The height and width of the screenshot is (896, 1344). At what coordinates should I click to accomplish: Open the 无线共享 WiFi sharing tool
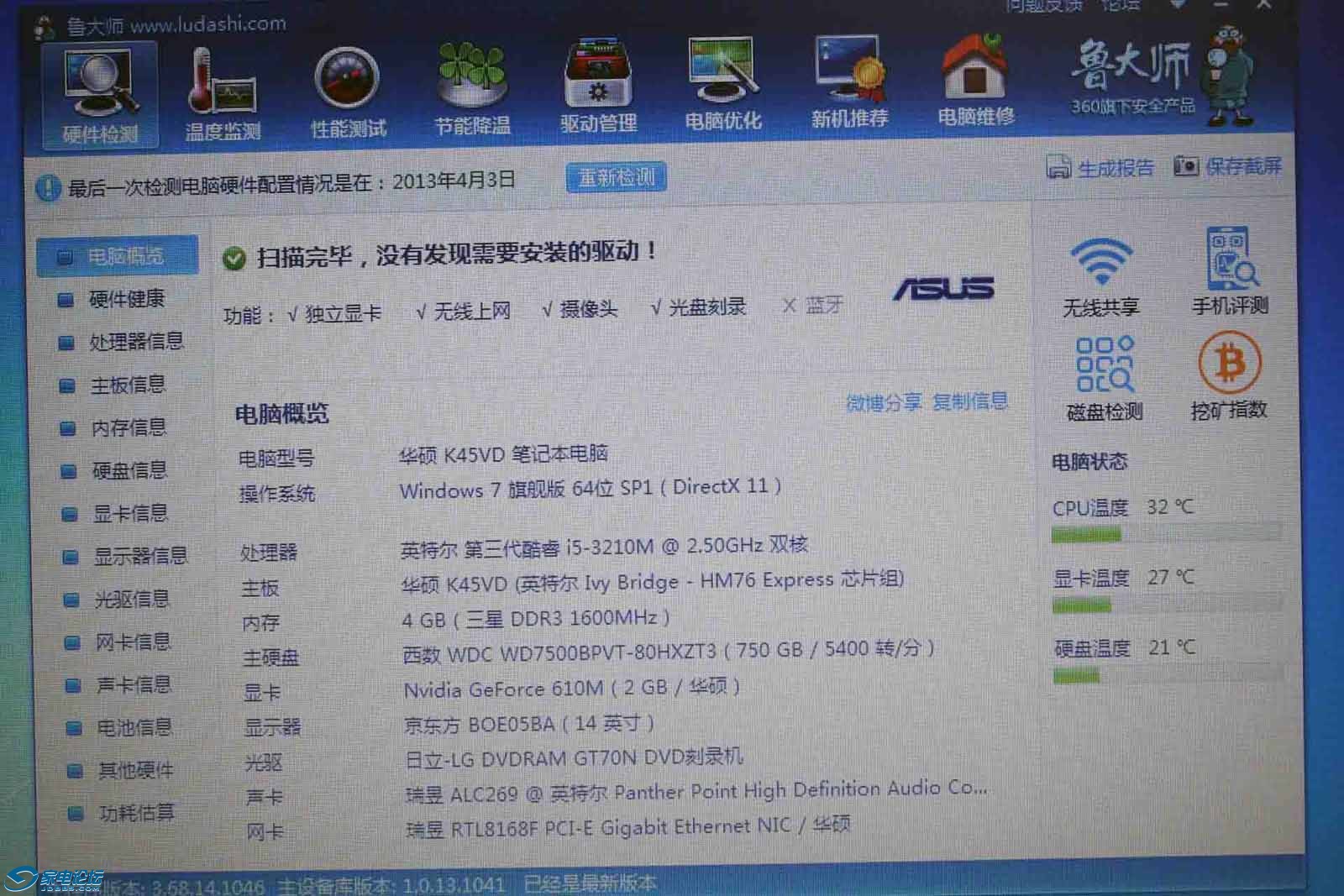pos(1101,275)
